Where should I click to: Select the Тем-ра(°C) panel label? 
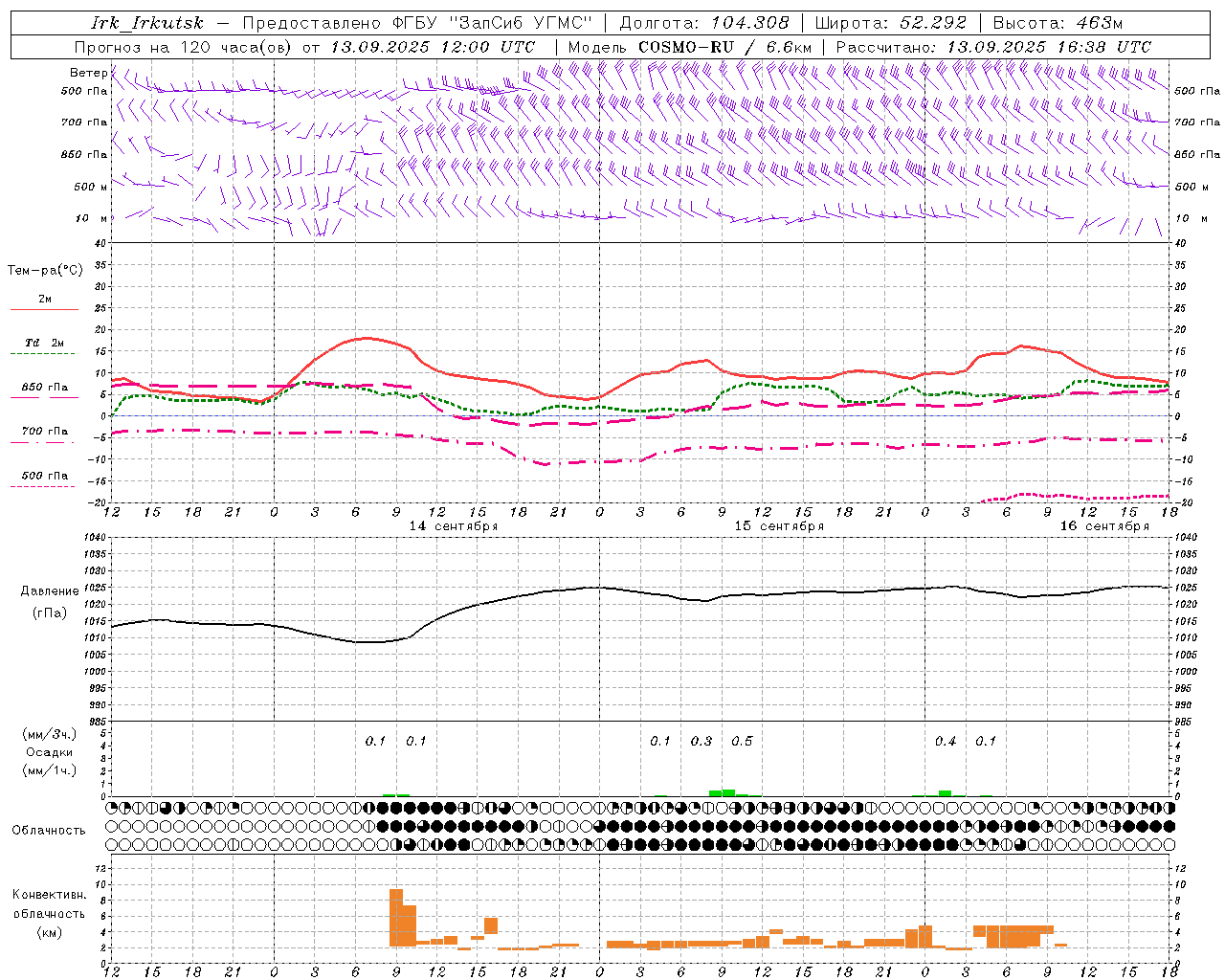pos(45,270)
